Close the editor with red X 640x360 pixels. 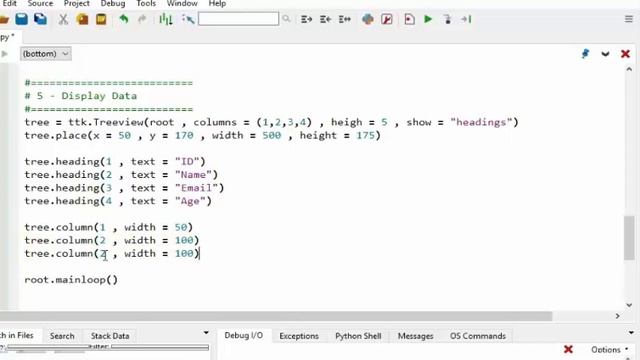[625, 54]
